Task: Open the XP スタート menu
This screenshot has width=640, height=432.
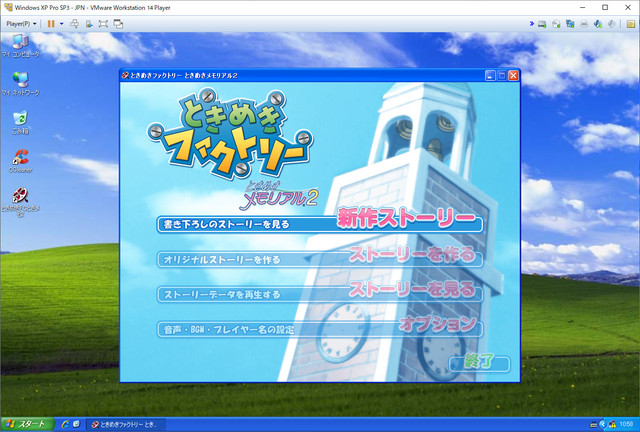Action: pos(27,424)
